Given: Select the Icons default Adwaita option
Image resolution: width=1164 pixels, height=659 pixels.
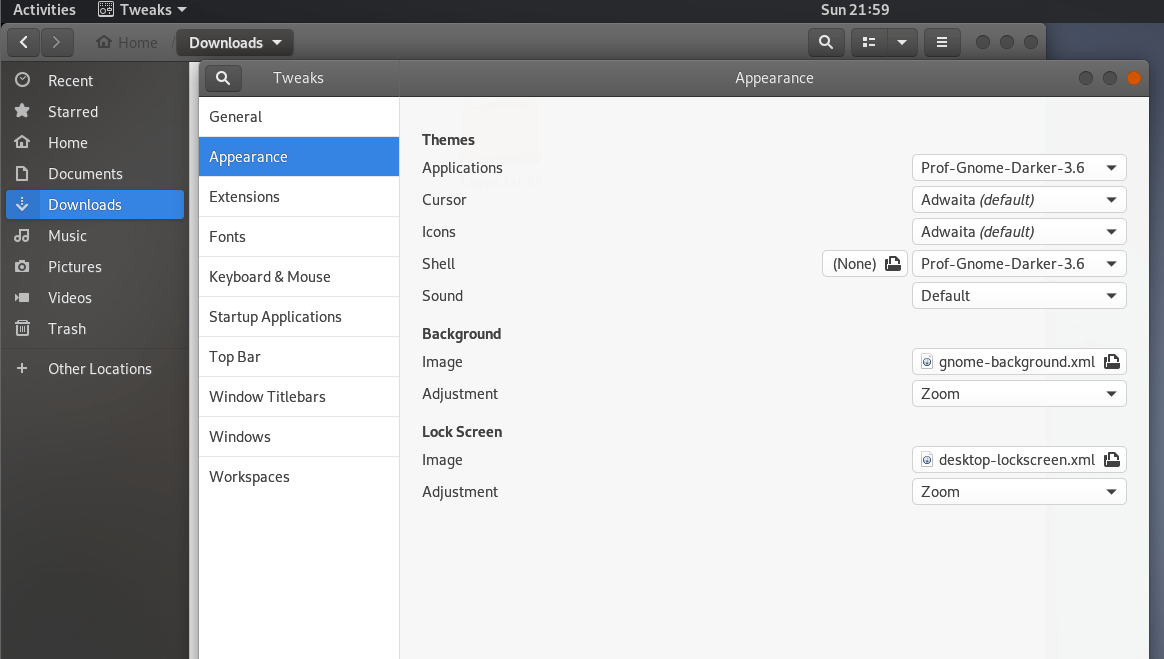Looking at the screenshot, I should (x=1018, y=231).
